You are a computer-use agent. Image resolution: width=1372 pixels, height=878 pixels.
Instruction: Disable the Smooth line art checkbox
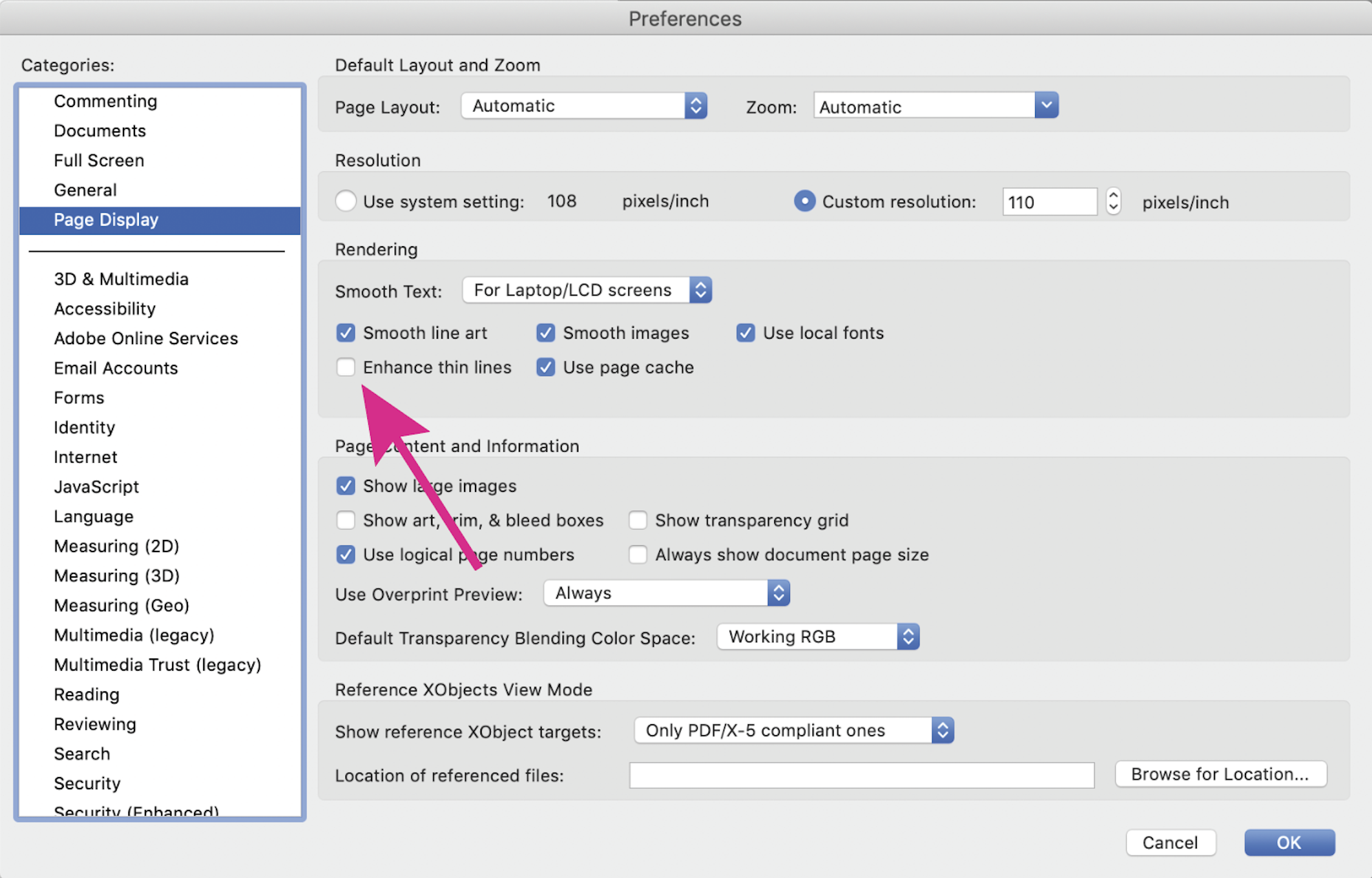[x=346, y=333]
